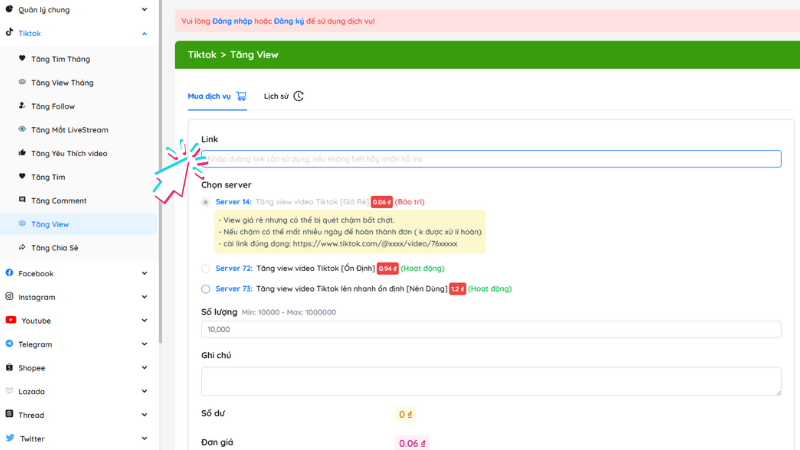Open Tăng Tim Tháng menu item
Screen dimensions: 800x450
[x=79, y=59]
